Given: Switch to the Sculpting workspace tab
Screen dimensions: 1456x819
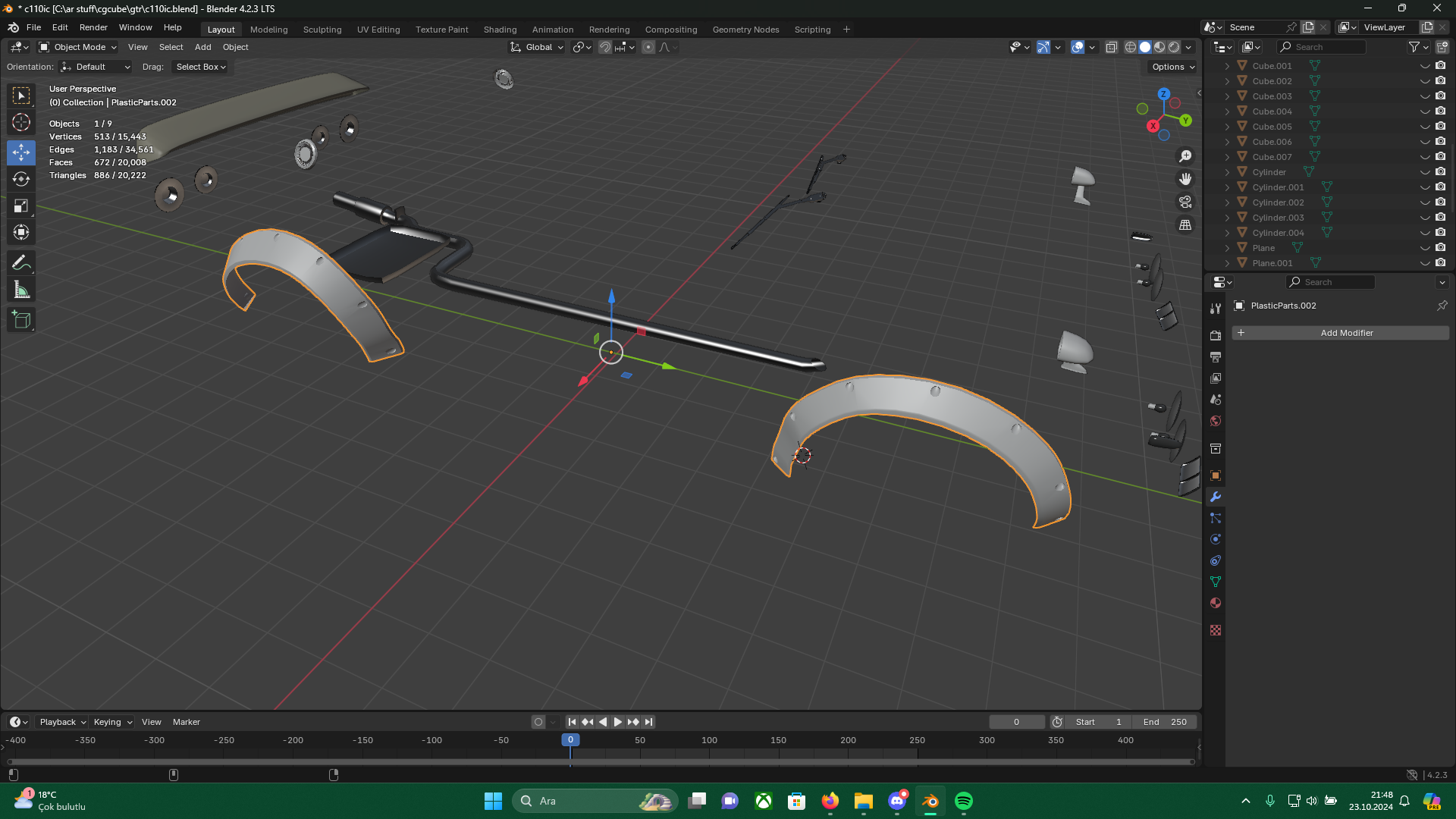Looking at the screenshot, I should pos(322,30).
